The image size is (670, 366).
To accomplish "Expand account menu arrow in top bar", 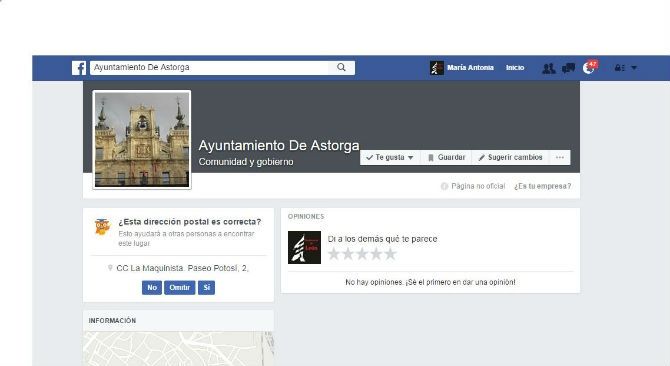I will point(634,67).
